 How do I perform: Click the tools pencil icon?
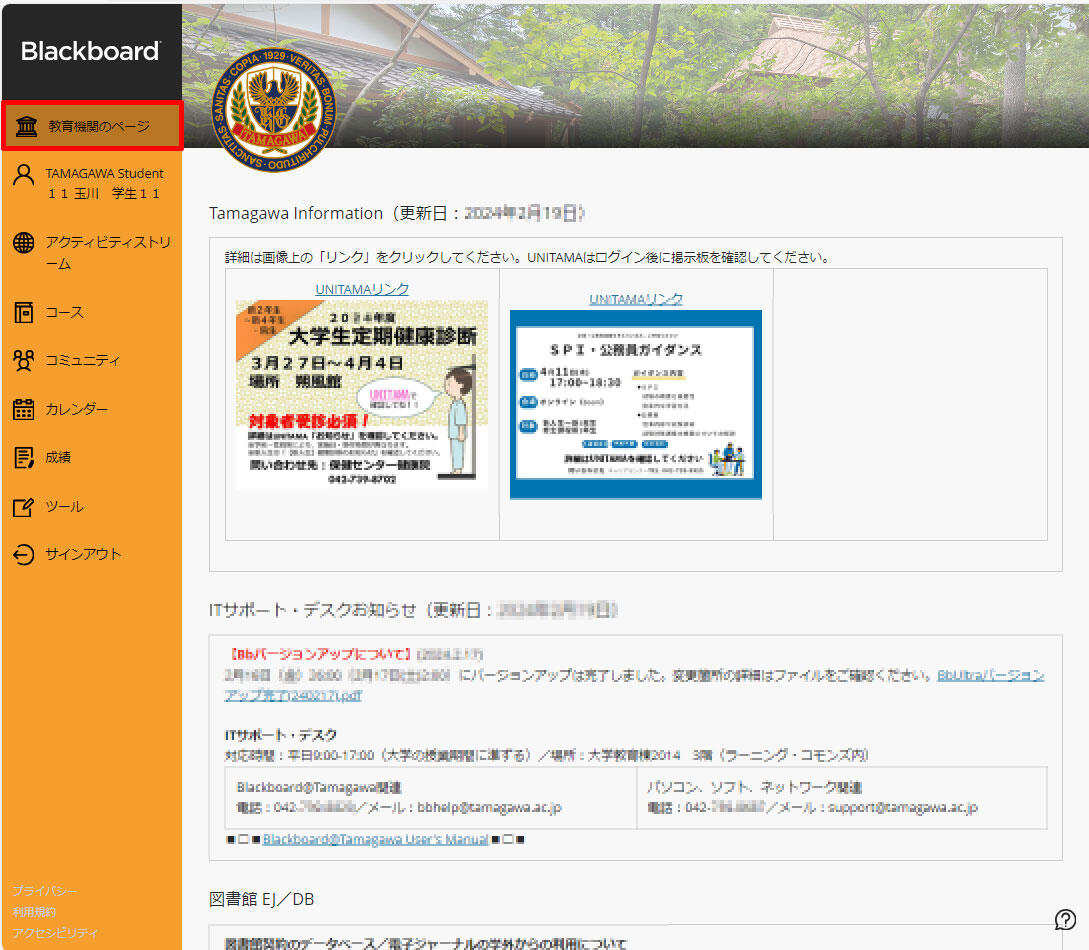(24, 507)
